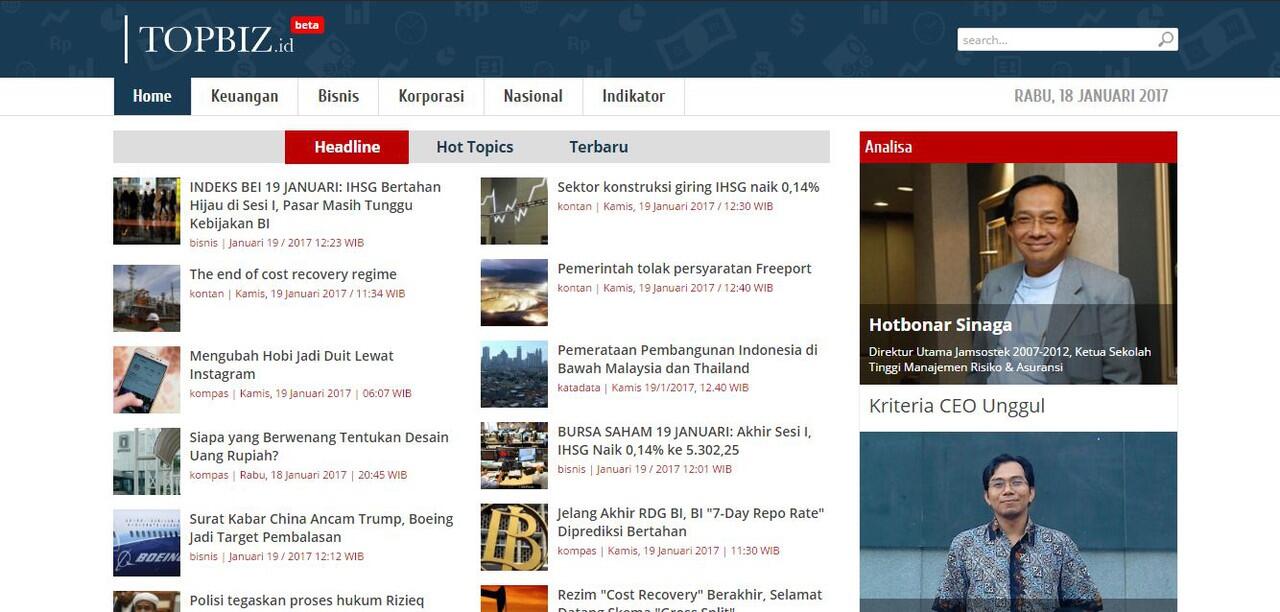The image size is (1280, 612).
Task: Click the Instagram phone thumbnail
Action: [x=147, y=379]
